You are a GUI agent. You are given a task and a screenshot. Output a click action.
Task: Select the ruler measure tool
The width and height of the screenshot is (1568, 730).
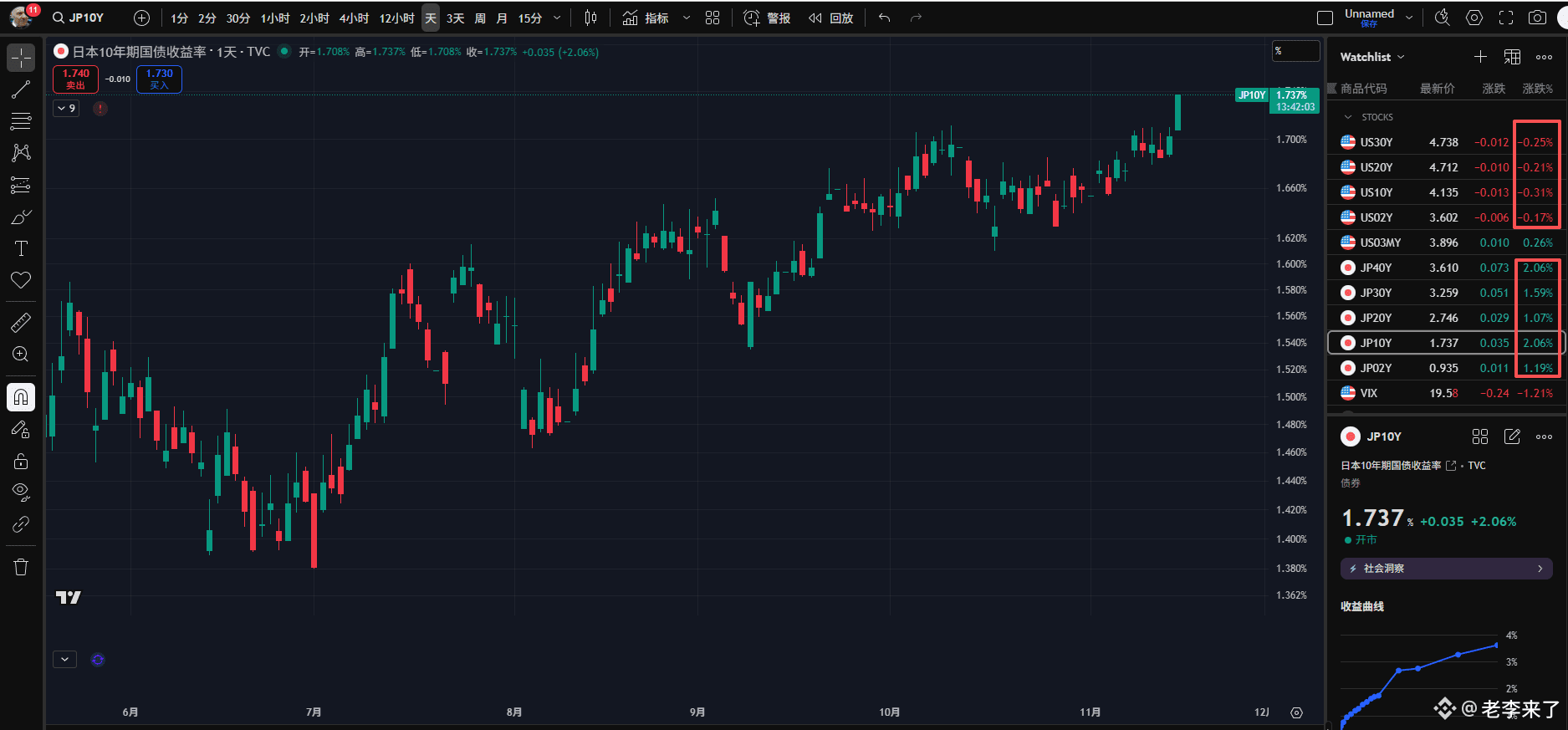21,322
